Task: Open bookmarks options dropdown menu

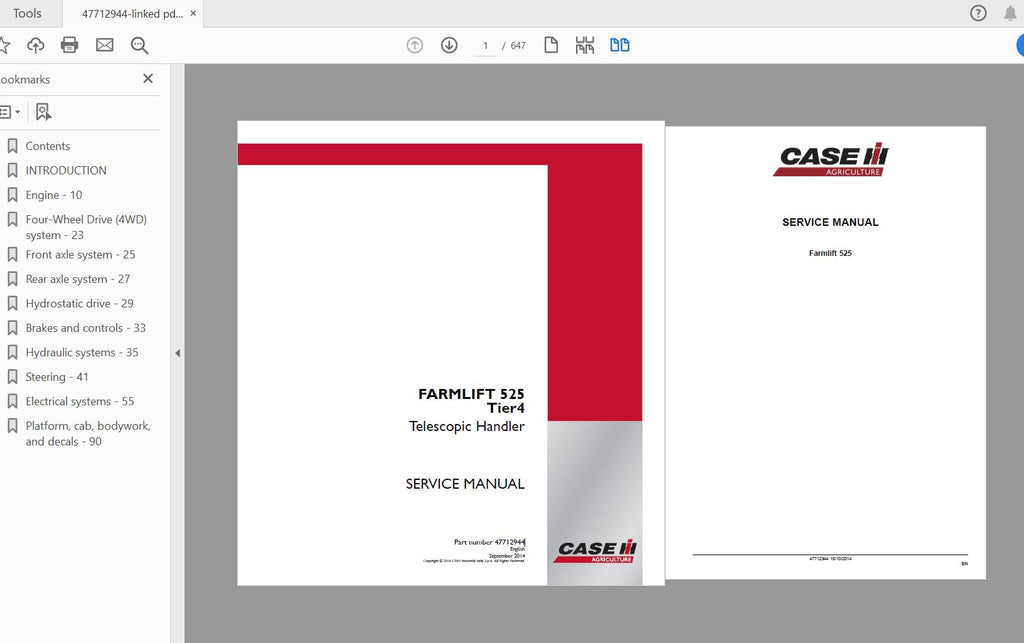Action: (x=10, y=112)
